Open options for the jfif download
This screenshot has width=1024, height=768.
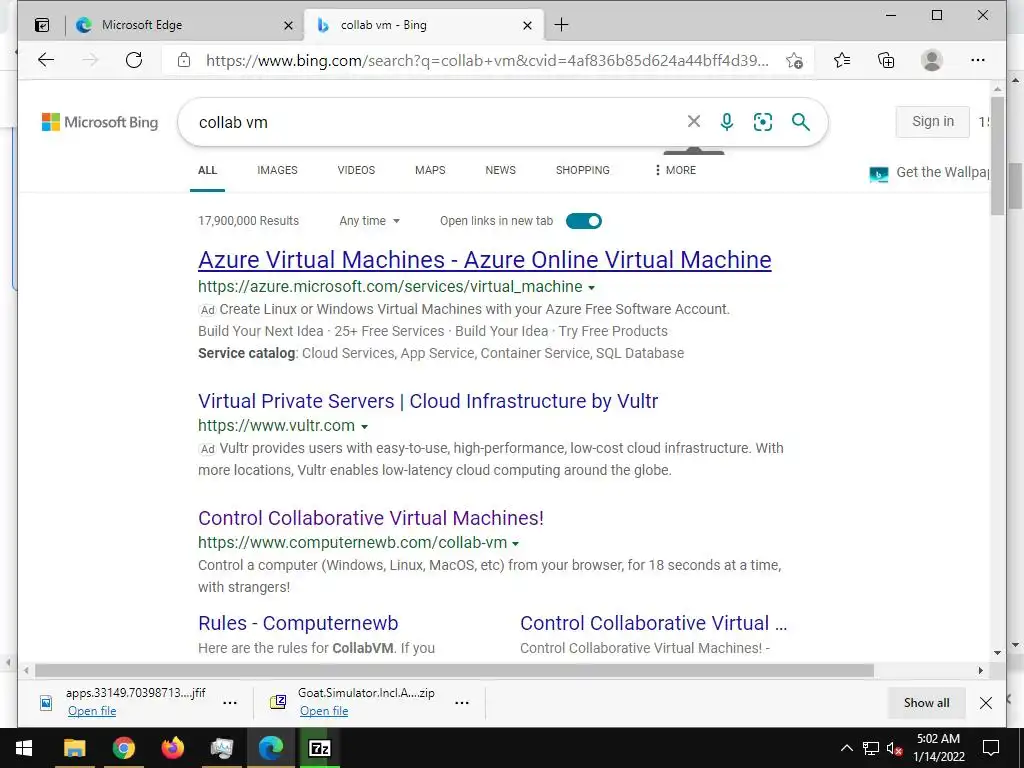pyautogui.click(x=230, y=703)
